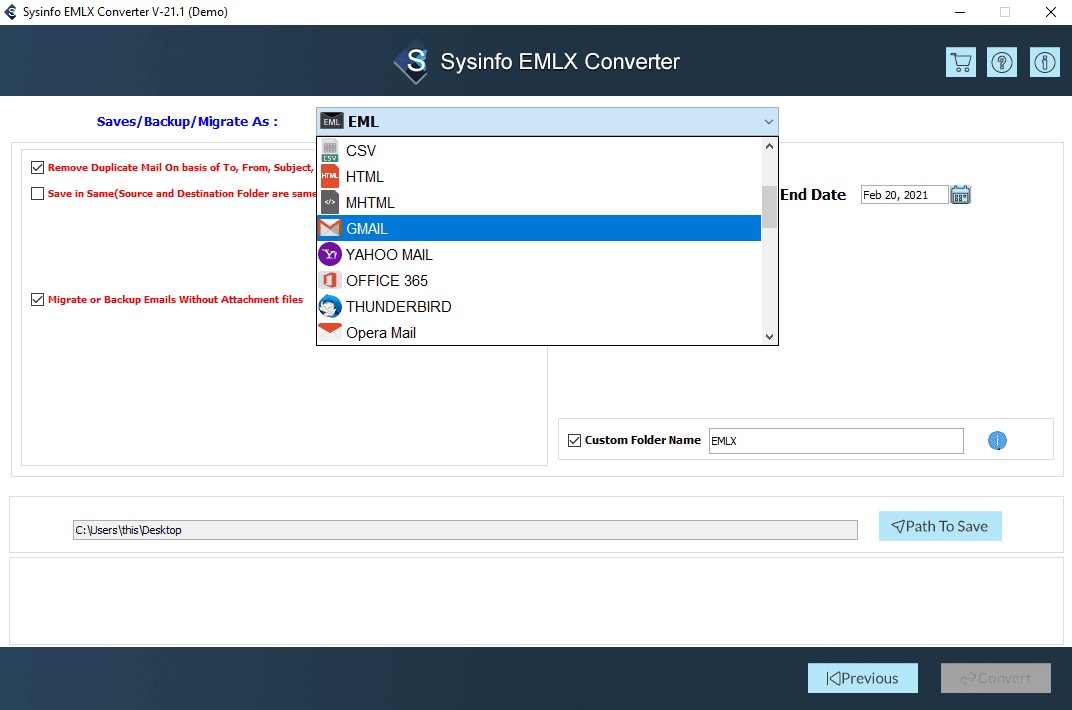Click the EML icon in the combo box
Screen dimensions: 1072x710
pos(332,122)
